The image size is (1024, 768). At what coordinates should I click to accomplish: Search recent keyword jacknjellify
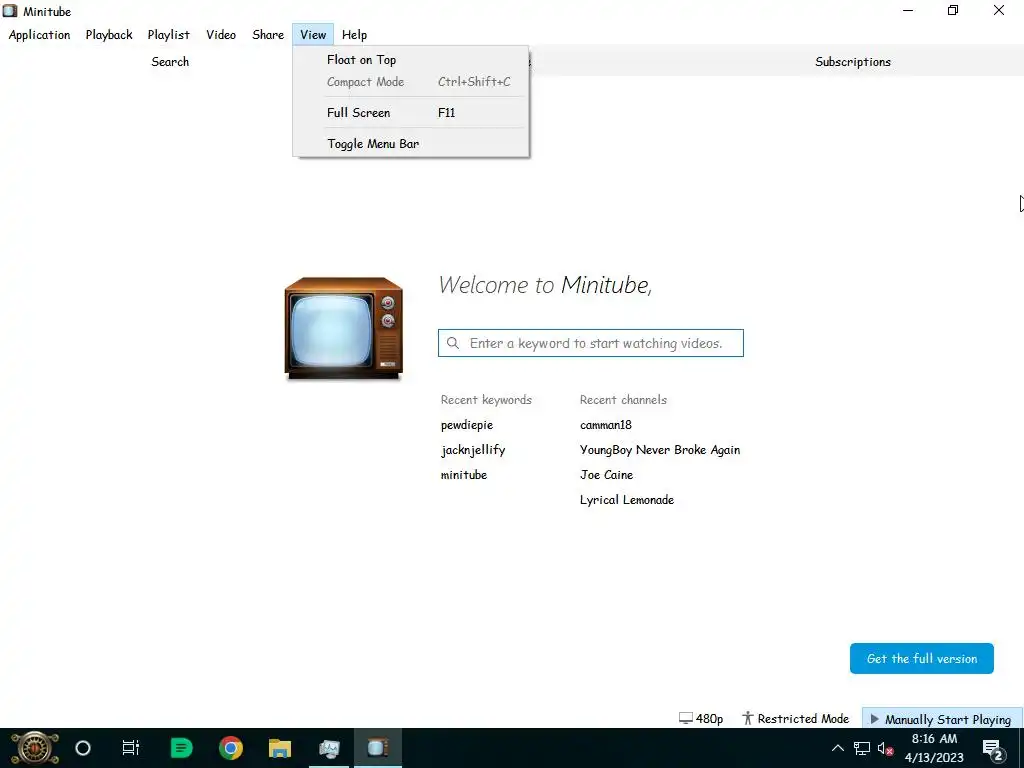[473, 450]
